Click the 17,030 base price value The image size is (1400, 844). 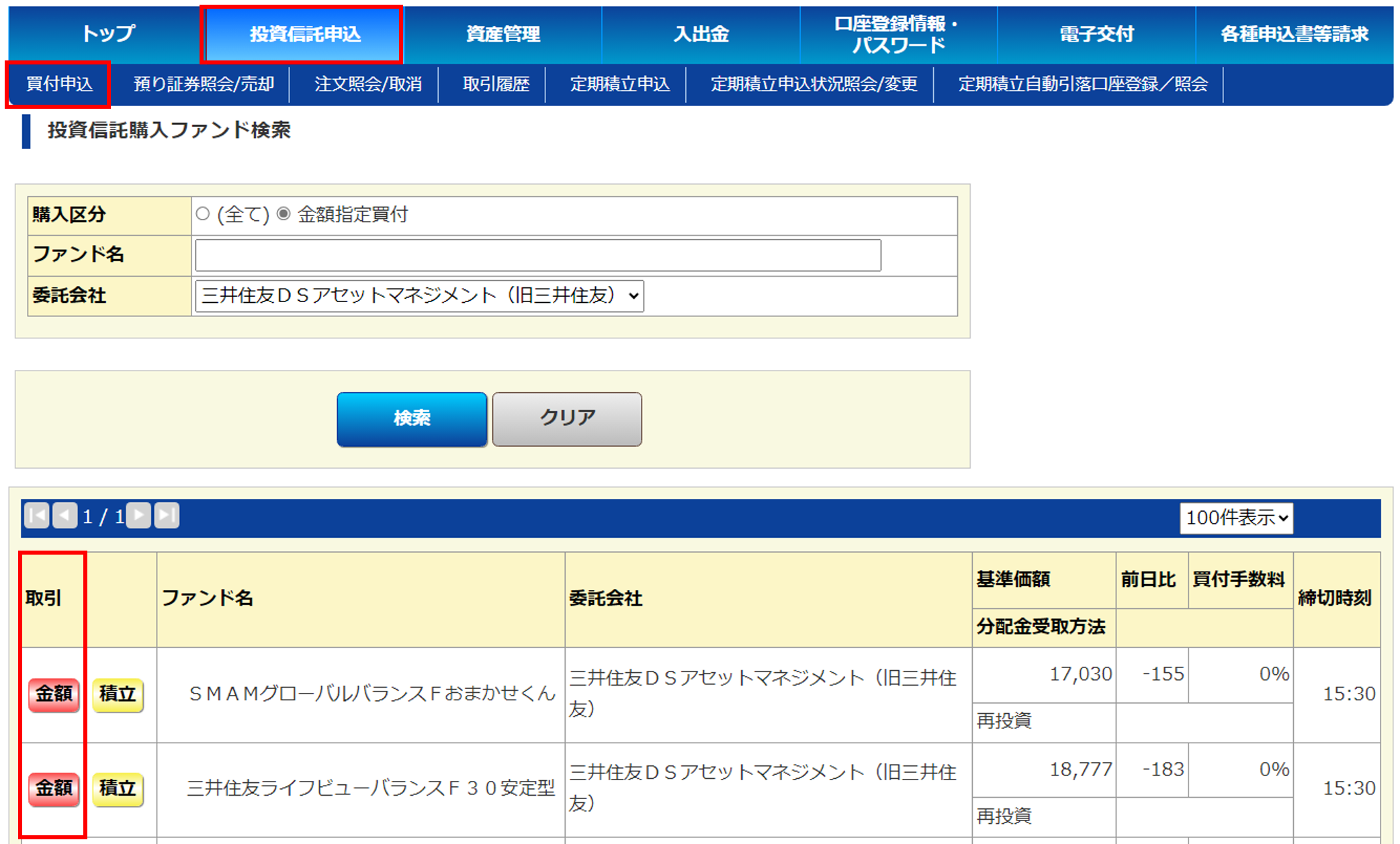(1081, 674)
